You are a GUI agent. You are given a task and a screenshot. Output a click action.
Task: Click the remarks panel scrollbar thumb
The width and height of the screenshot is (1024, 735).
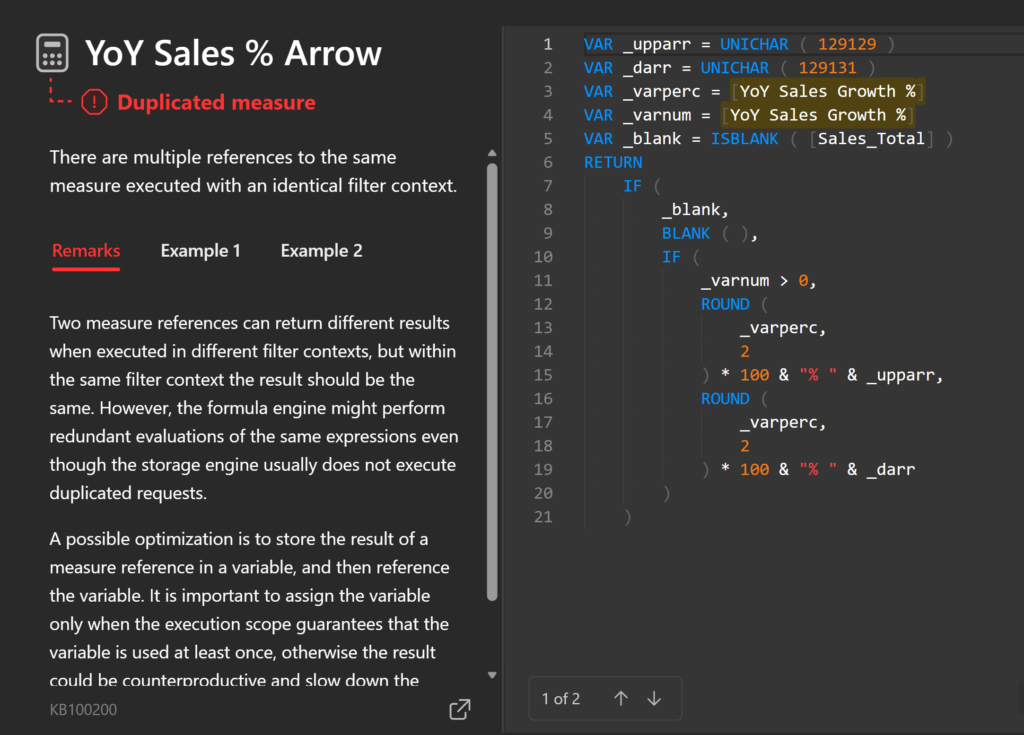[x=491, y=380]
